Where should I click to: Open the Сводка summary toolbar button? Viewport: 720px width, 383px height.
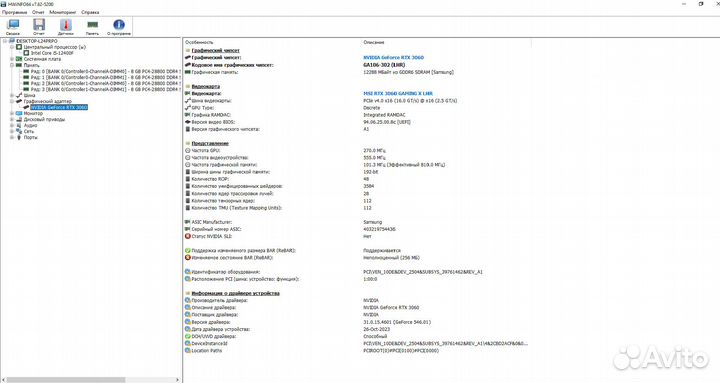[x=13, y=27]
